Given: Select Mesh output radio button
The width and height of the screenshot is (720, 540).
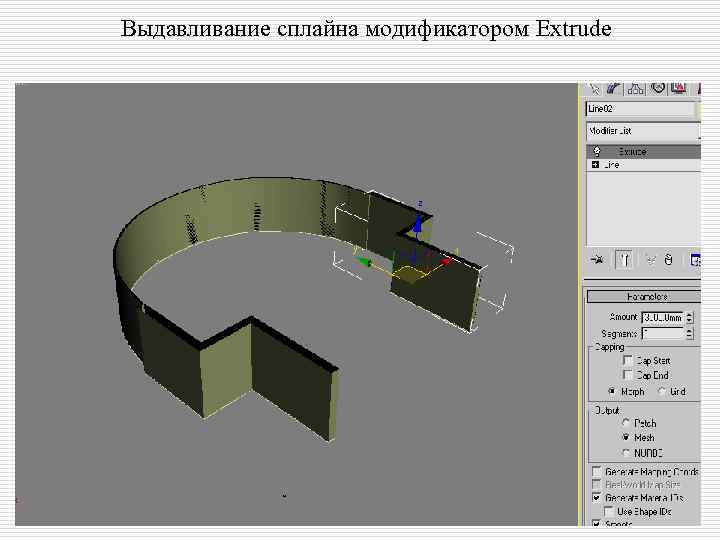Looking at the screenshot, I should pos(626,437).
